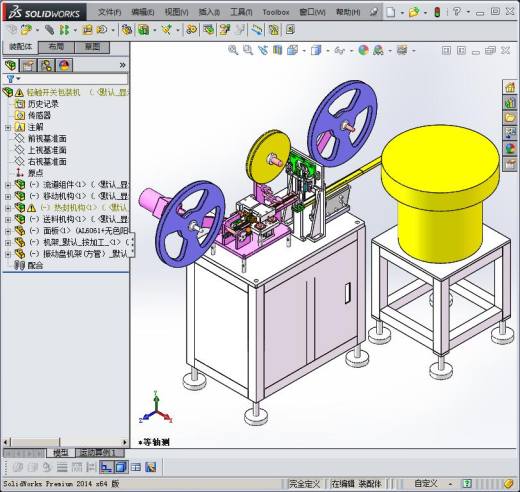Select the ConfigurationManager tab icon
This screenshot has height=492, width=520.
click(x=46, y=65)
